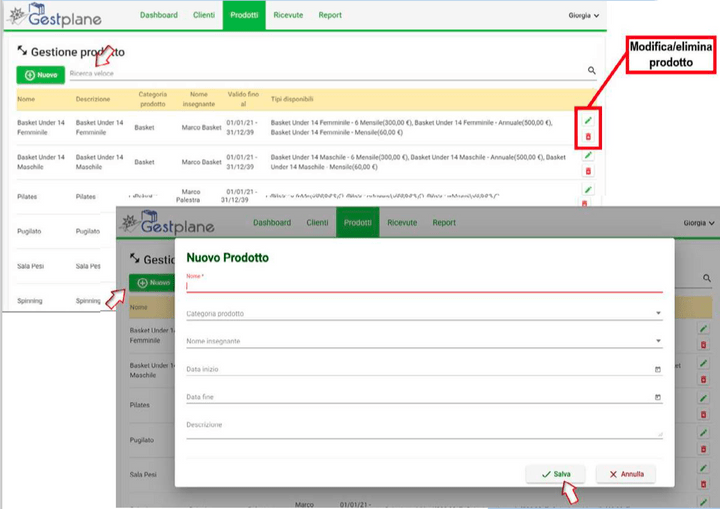Open the Clienti tab in back window
Screen dimensions: 720x509
click(204, 15)
